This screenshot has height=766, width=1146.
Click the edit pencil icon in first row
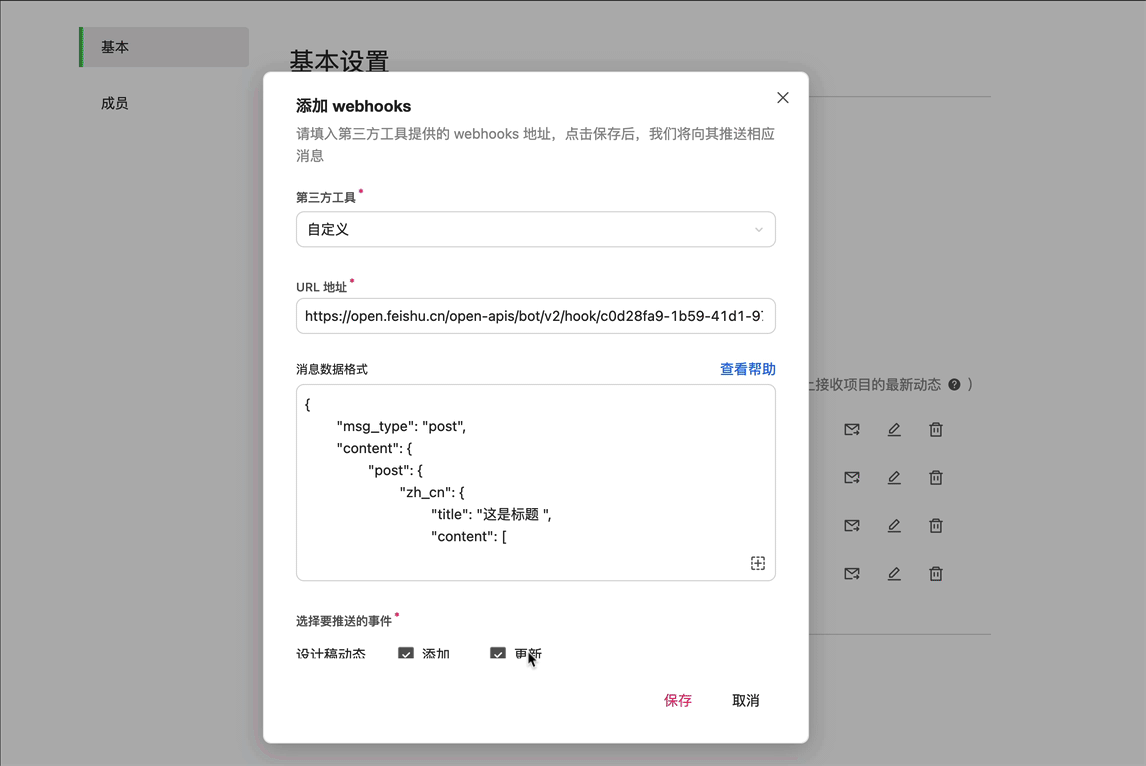point(894,430)
